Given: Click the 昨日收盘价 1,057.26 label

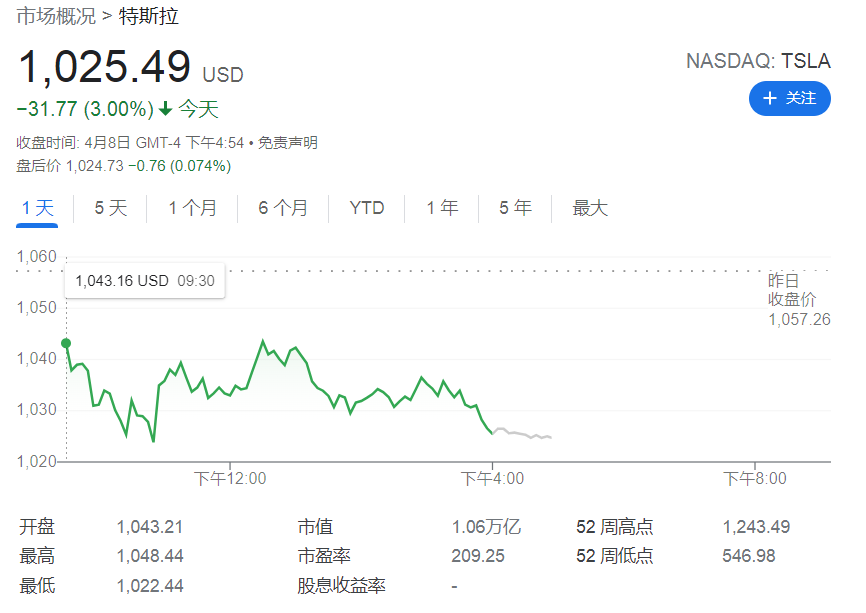Looking at the screenshot, I should pyautogui.click(x=798, y=300).
